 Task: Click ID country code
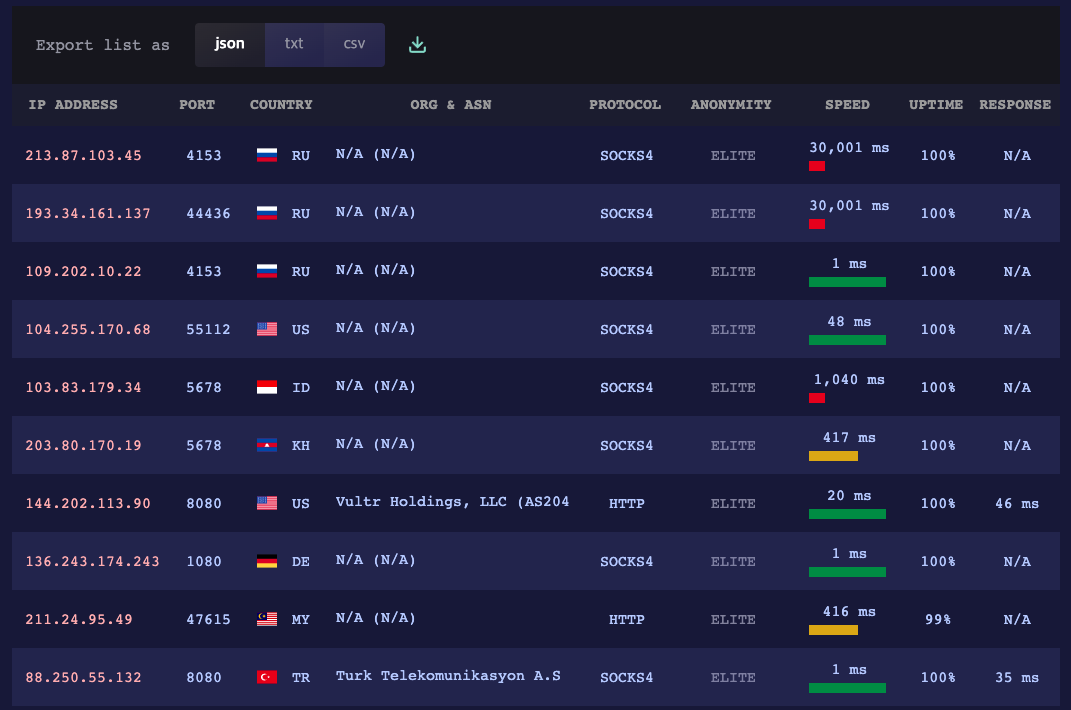pos(301,387)
